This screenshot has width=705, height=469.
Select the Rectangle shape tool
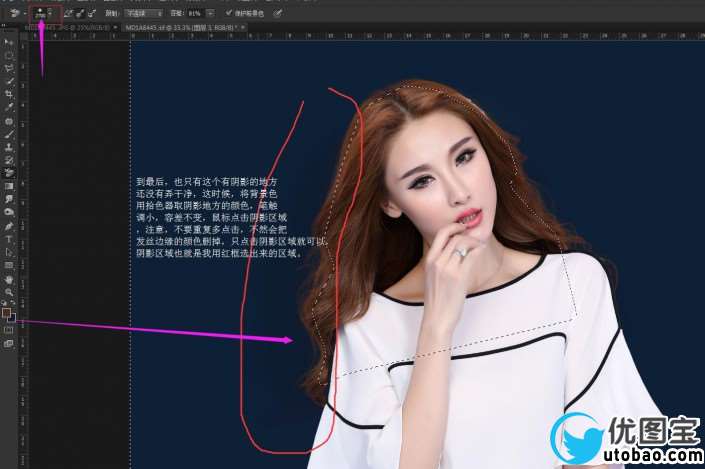tap(9, 265)
